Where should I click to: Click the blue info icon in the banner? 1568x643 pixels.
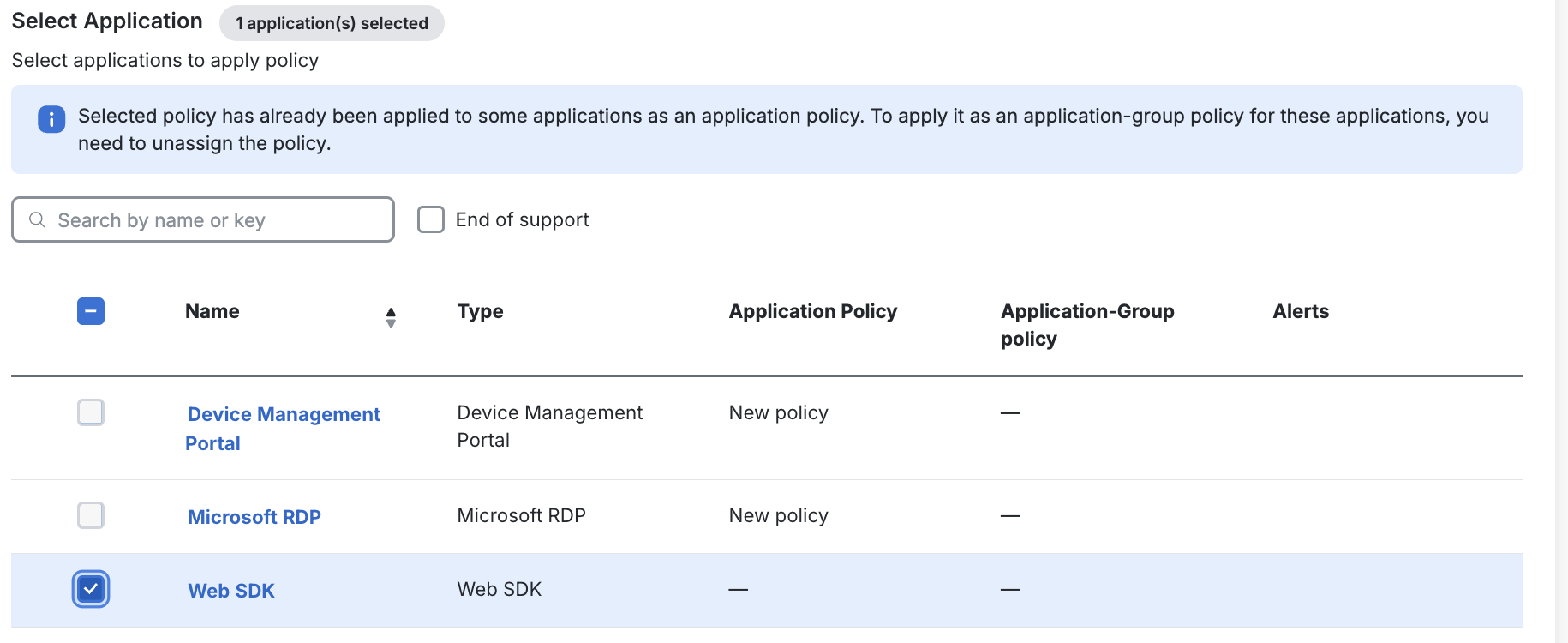[51, 119]
